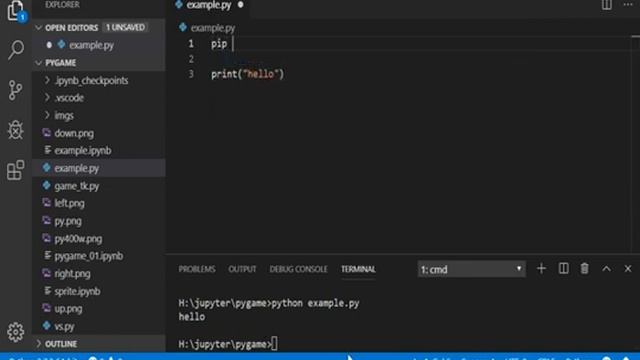This screenshot has width=640, height=360.
Task: Open the Run and Debug view
Action: coord(16,130)
